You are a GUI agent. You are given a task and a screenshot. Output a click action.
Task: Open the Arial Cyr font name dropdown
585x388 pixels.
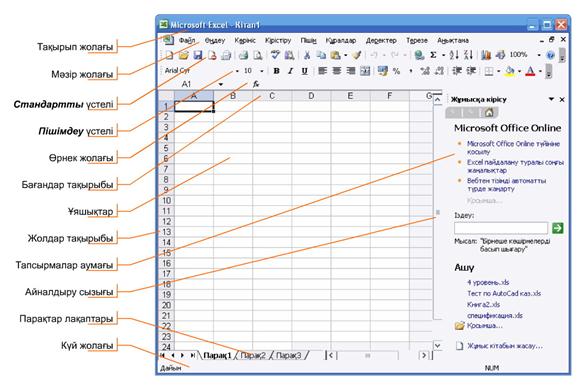pos(237,71)
